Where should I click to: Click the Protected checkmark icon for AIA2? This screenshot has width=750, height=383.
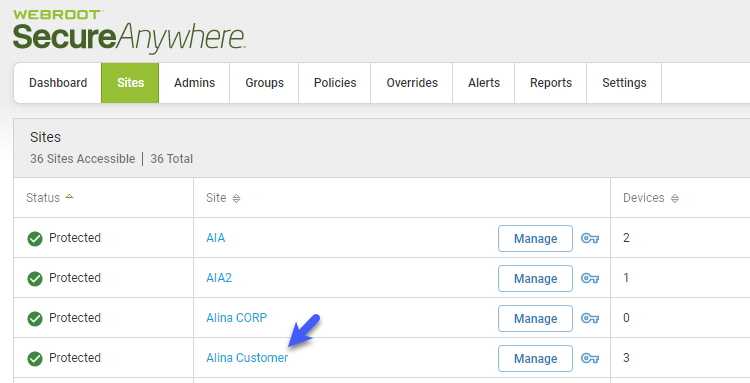pyautogui.click(x=35, y=278)
